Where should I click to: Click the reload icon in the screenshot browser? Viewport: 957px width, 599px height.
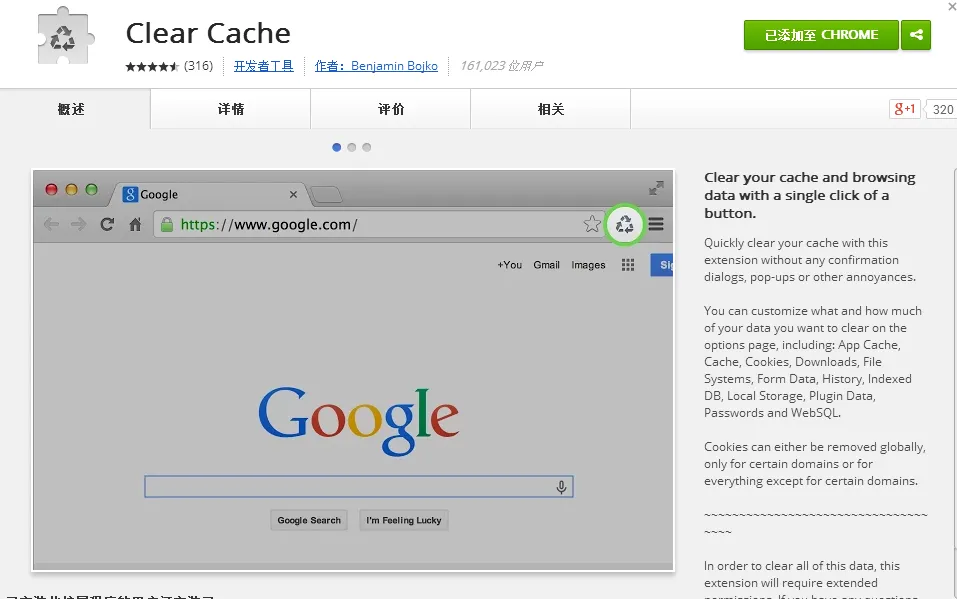pos(107,224)
